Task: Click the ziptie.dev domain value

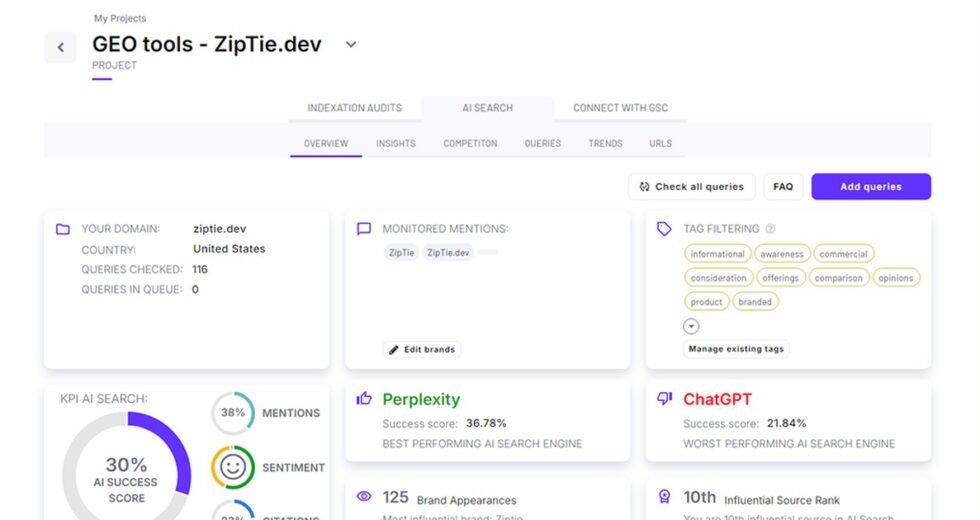Action: coord(219,229)
